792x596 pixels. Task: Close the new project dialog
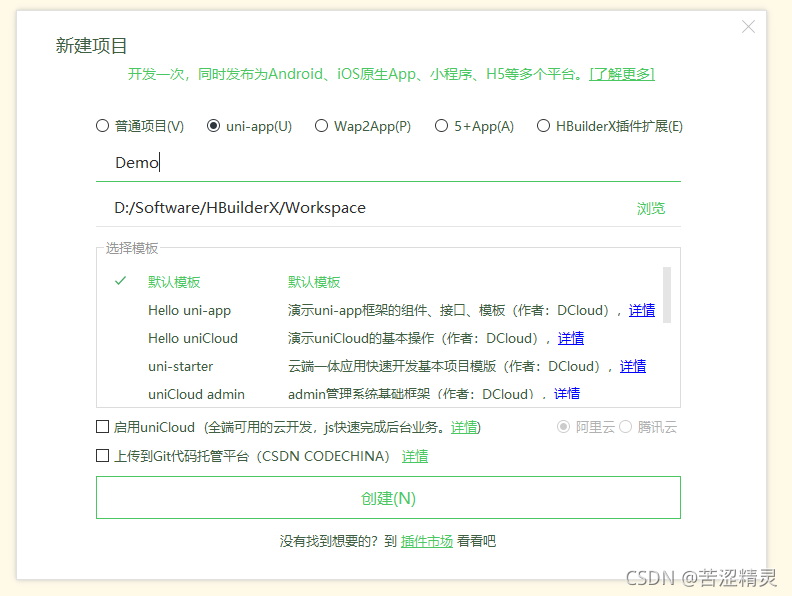coord(748,27)
